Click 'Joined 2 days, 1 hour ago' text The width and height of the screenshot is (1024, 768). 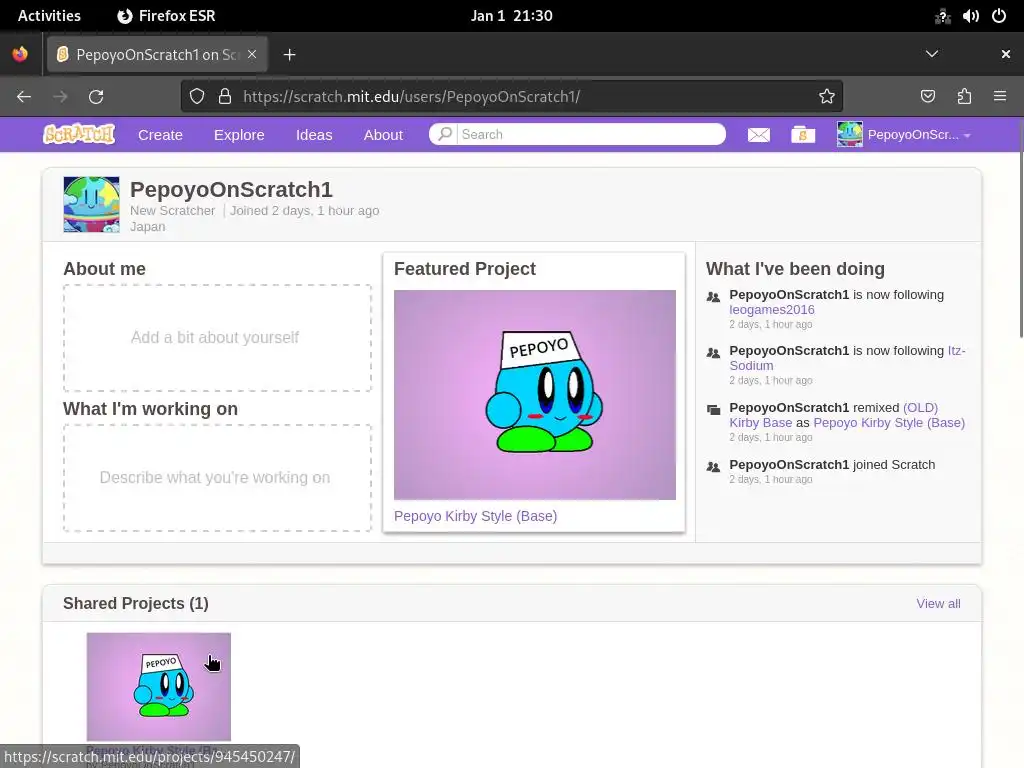[304, 210]
